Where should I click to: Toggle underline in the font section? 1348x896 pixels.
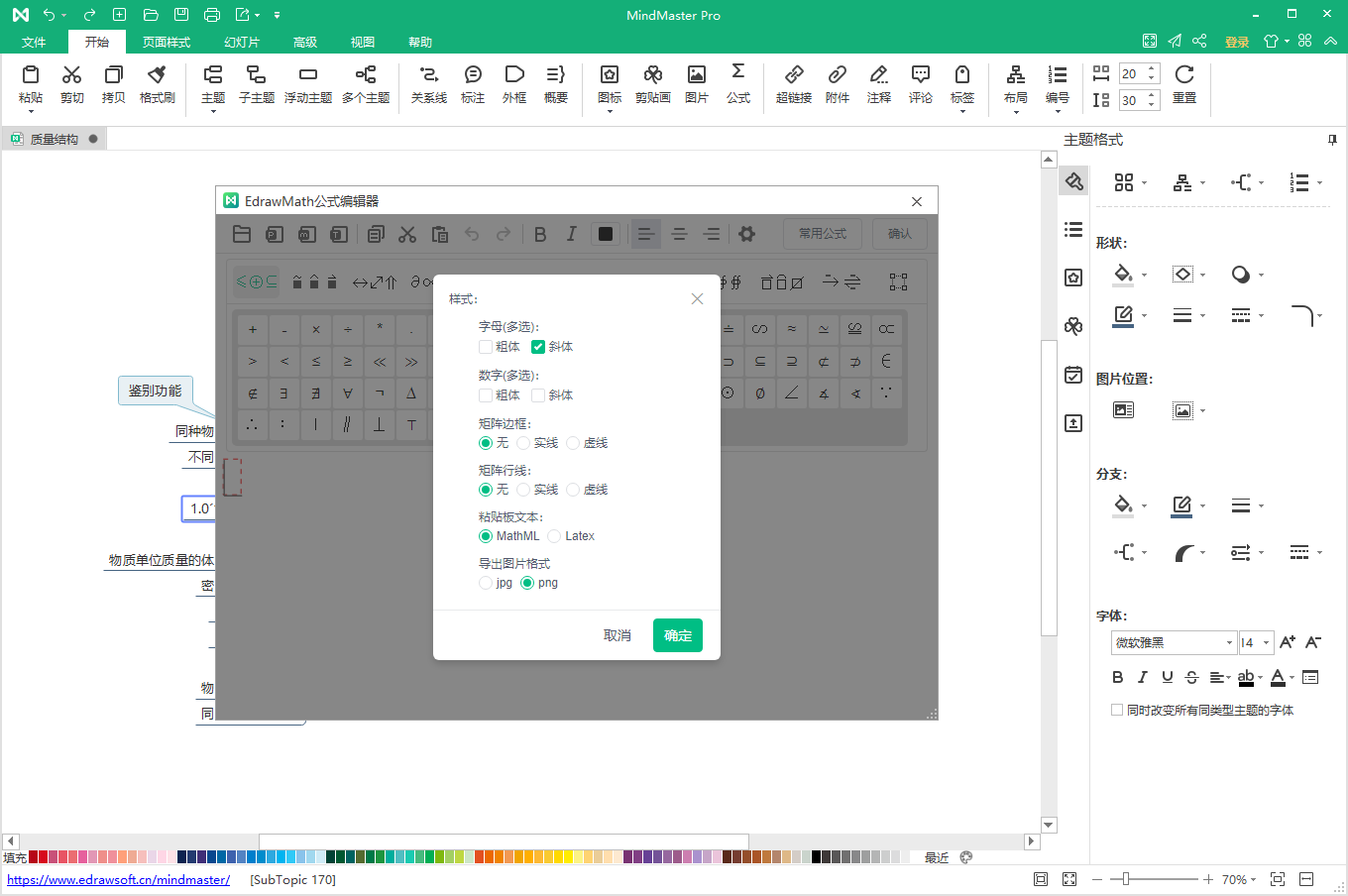click(x=1168, y=677)
